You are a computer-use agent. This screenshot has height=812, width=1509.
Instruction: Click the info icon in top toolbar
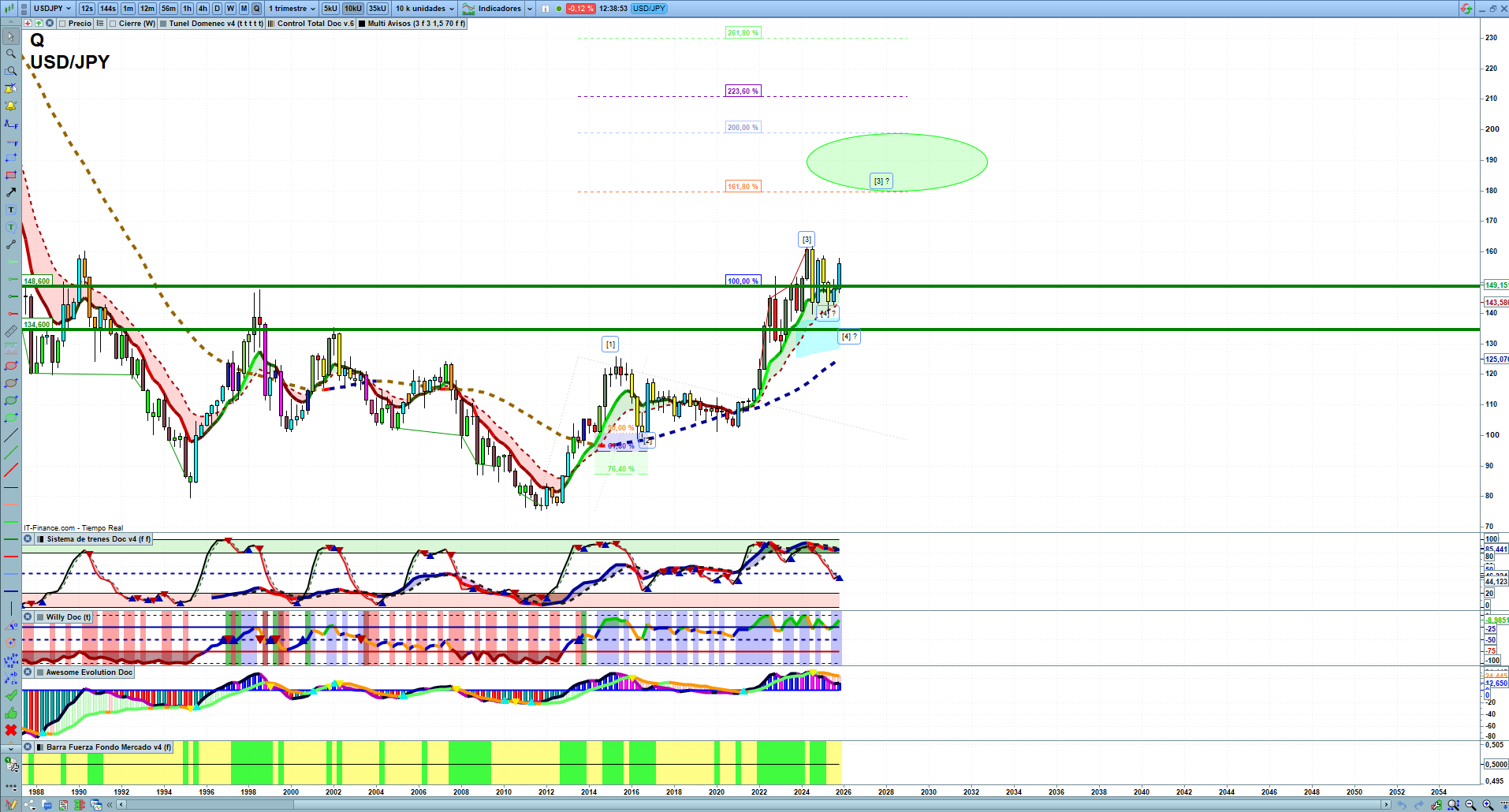pyautogui.click(x=546, y=9)
